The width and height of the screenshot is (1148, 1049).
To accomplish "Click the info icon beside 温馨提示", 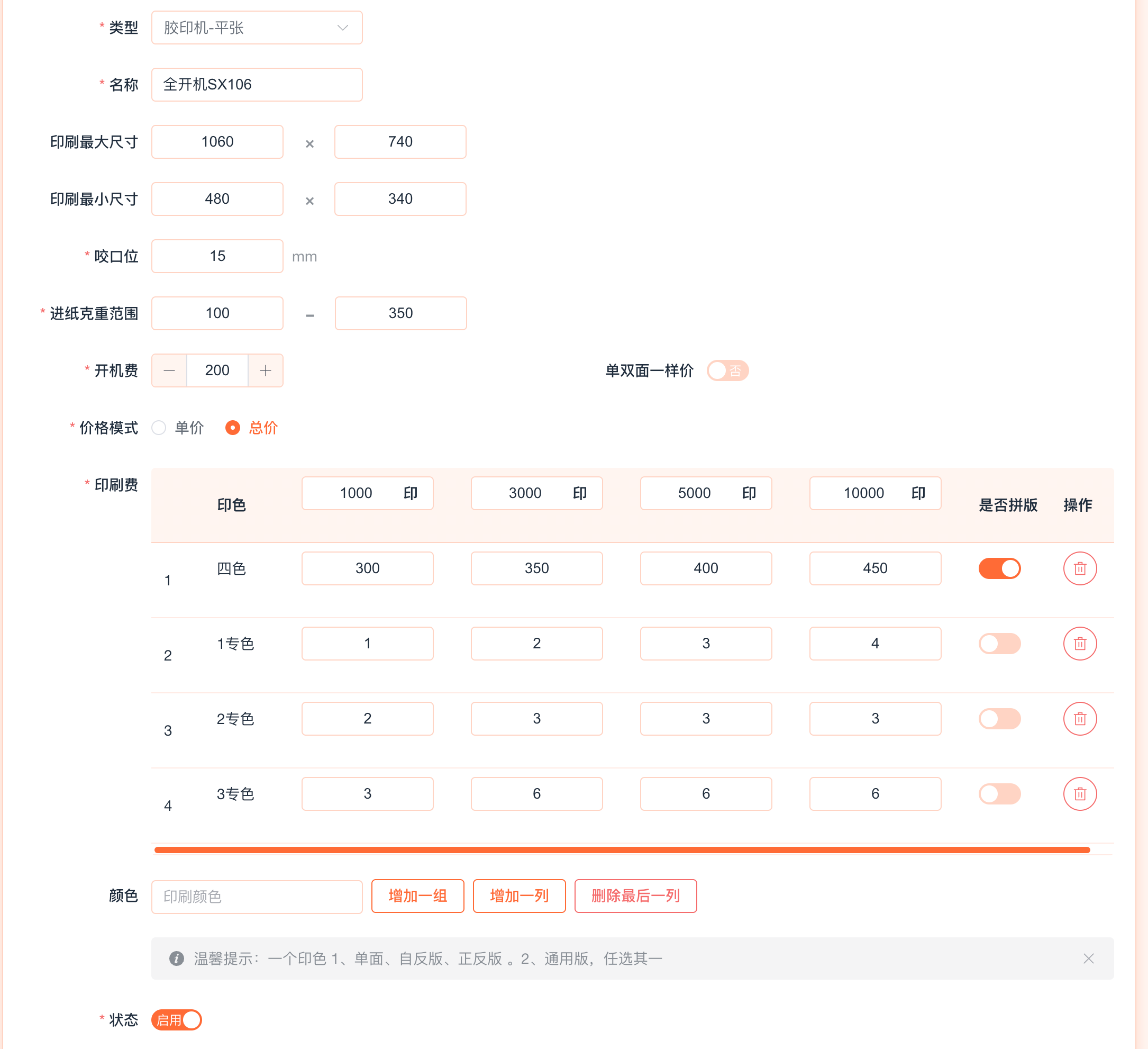I will [x=177, y=958].
